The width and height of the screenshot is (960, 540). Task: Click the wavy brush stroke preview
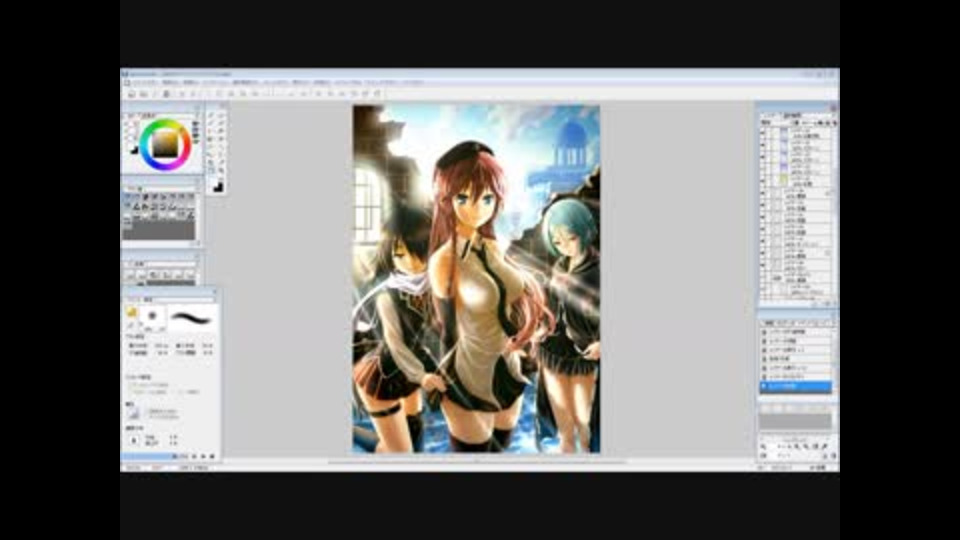tap(191, 317)
